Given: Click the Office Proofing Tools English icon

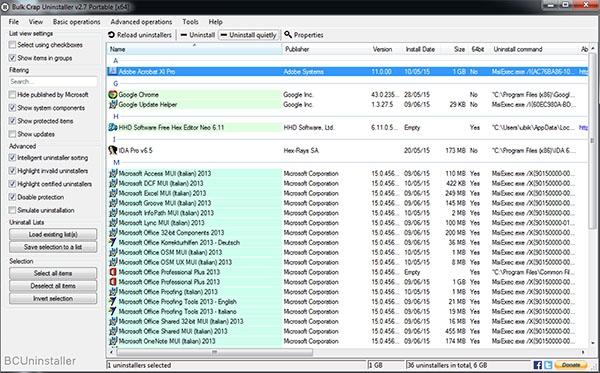Looking at the screenshot, I should pos(112,301).
